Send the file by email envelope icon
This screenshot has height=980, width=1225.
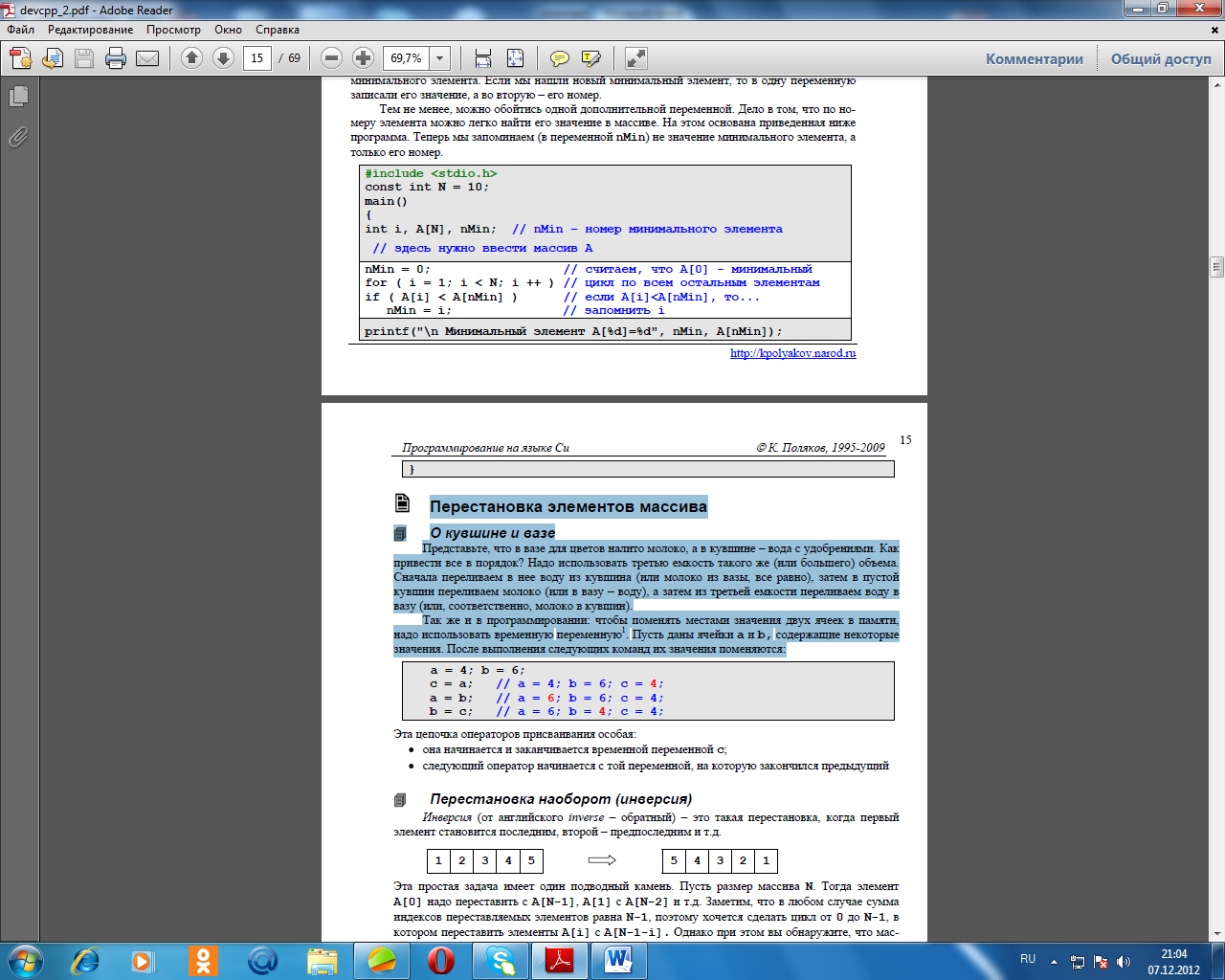[x=147, y=58]
